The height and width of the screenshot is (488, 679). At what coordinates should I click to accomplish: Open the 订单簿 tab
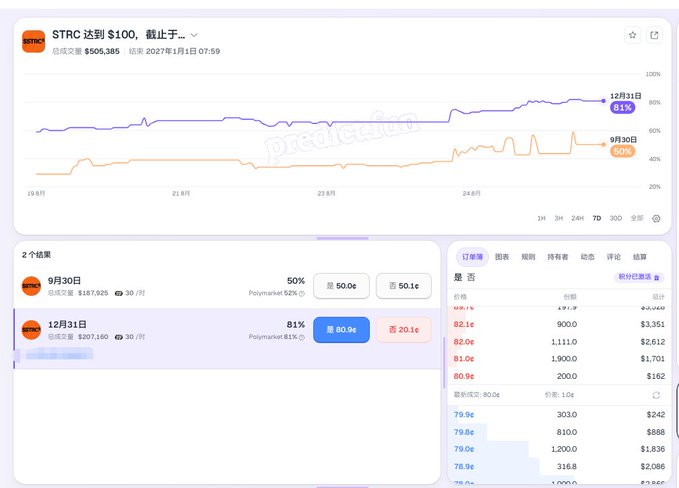(472, 257)
